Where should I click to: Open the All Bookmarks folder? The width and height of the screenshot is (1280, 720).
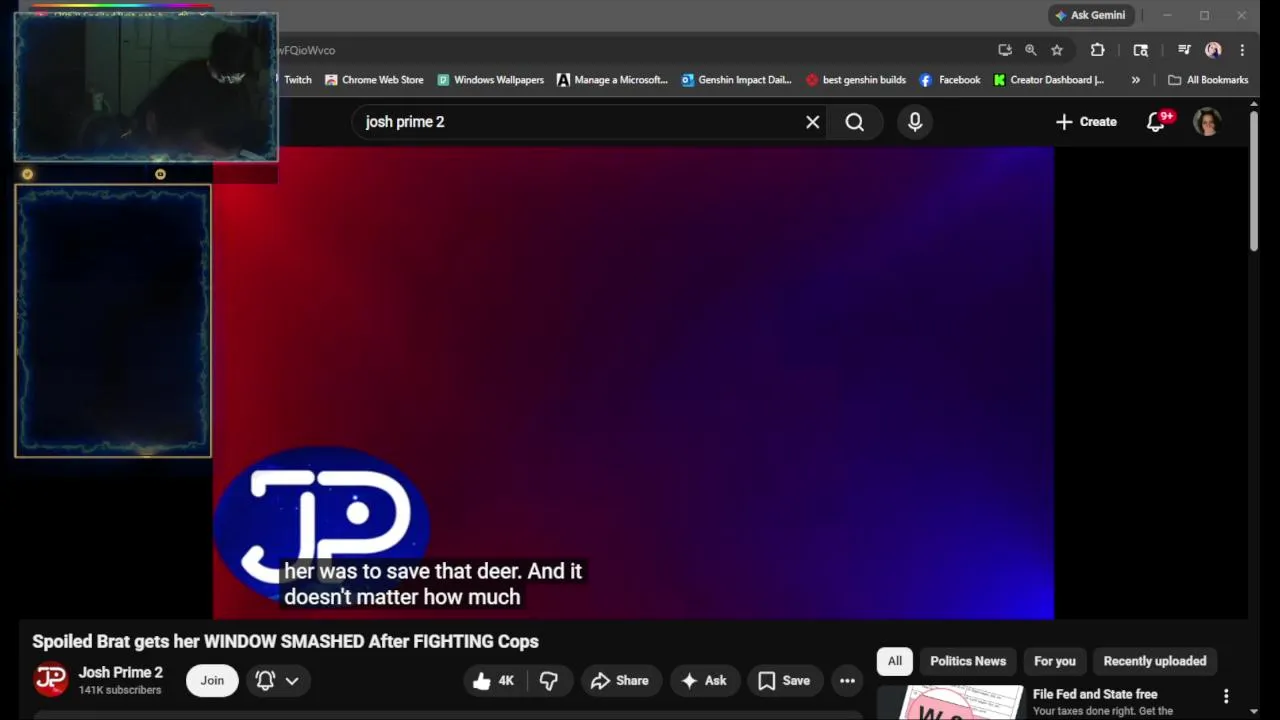click(x=1208, y=80)
